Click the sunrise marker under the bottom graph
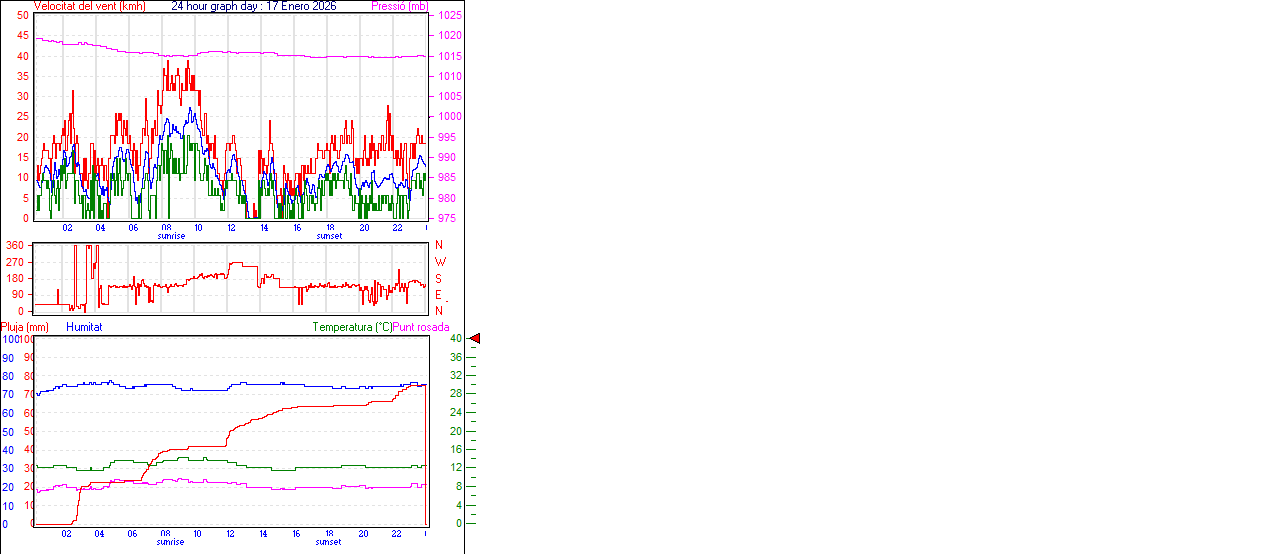The width and height of the screenshot is (1280, 554). pyautogui.click(x=171, y=542)
